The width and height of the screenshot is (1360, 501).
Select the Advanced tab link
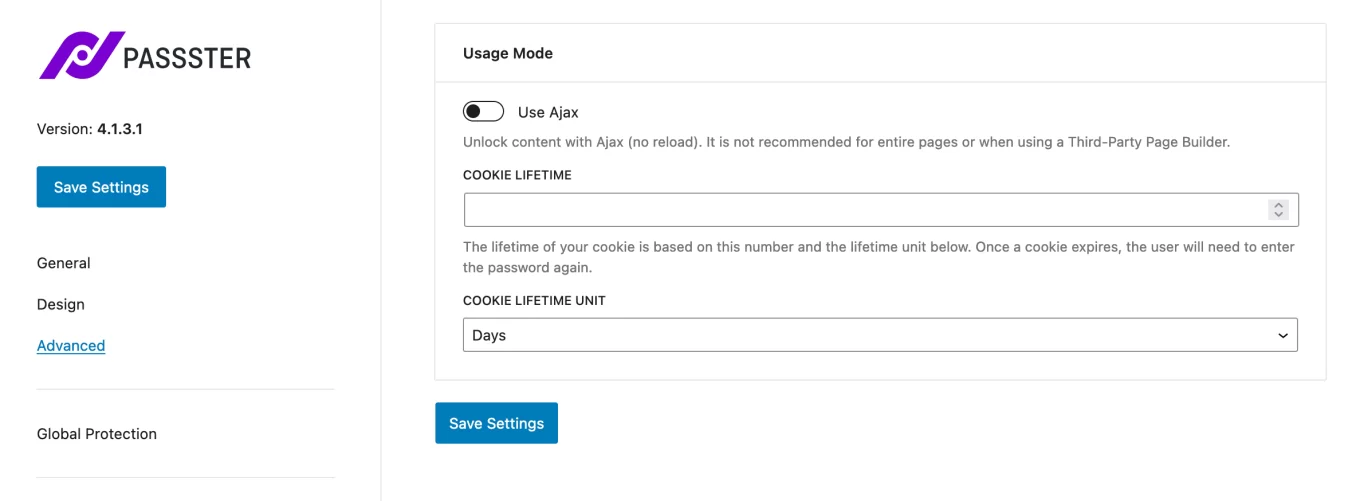[71, 345]
